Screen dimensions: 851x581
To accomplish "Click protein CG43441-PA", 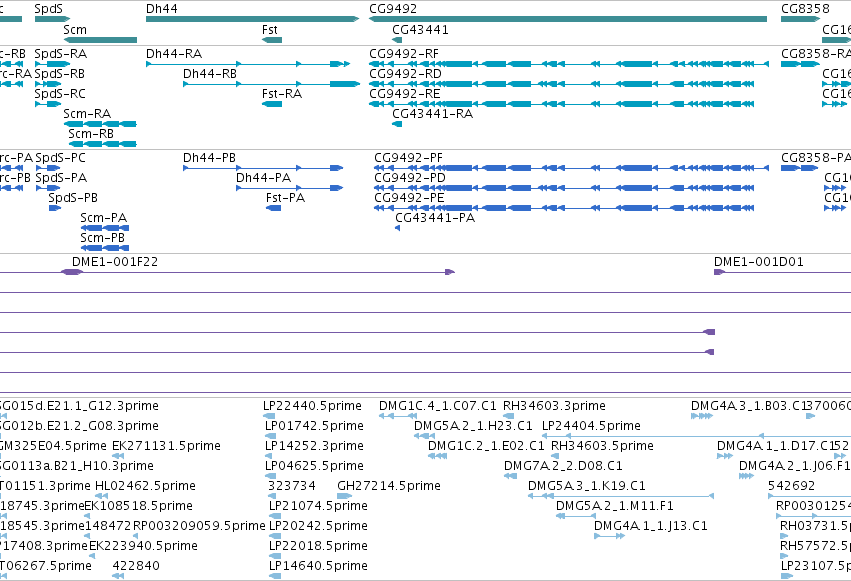I will 398,228.
